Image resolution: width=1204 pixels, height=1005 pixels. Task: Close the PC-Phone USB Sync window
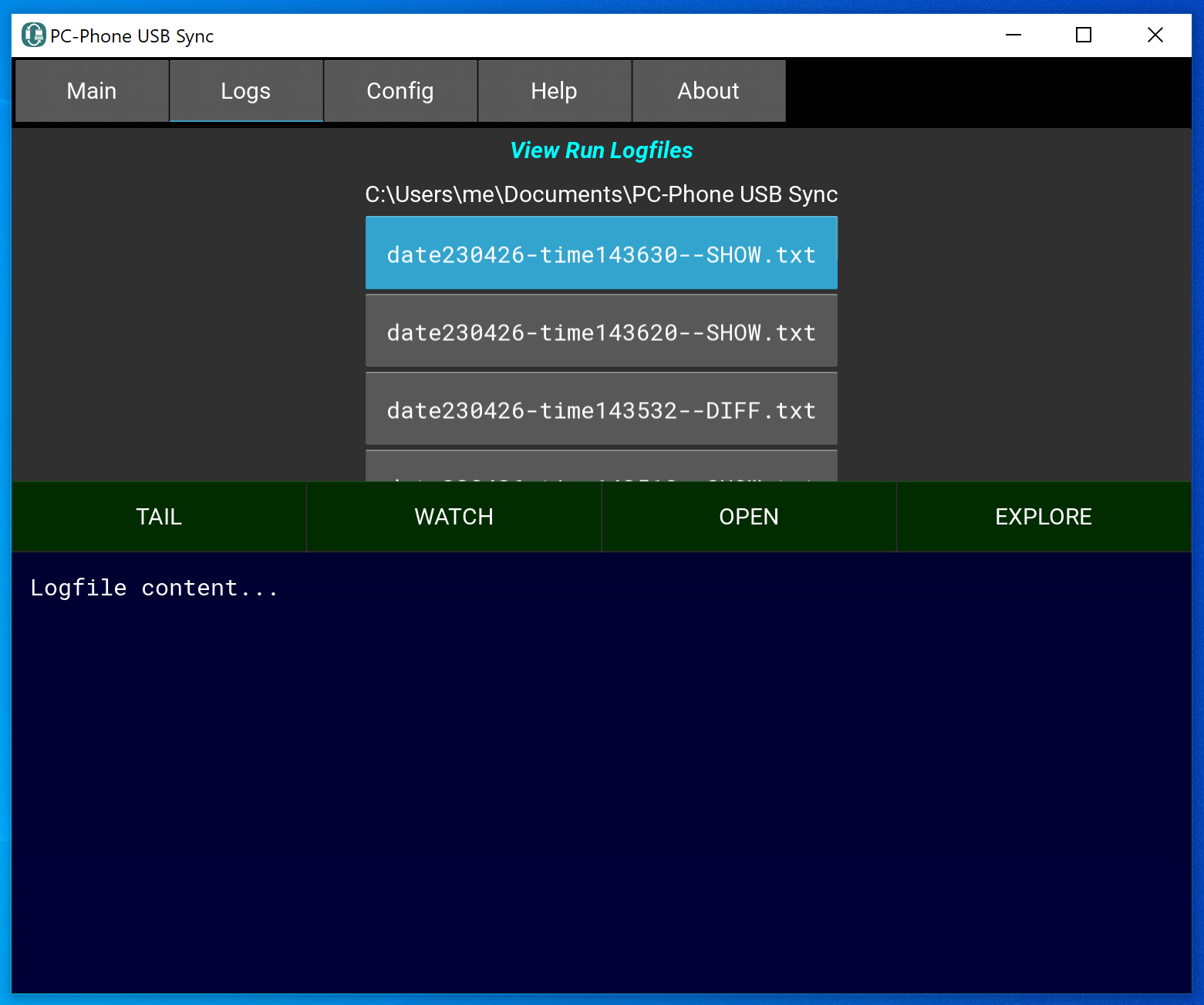1155,35
